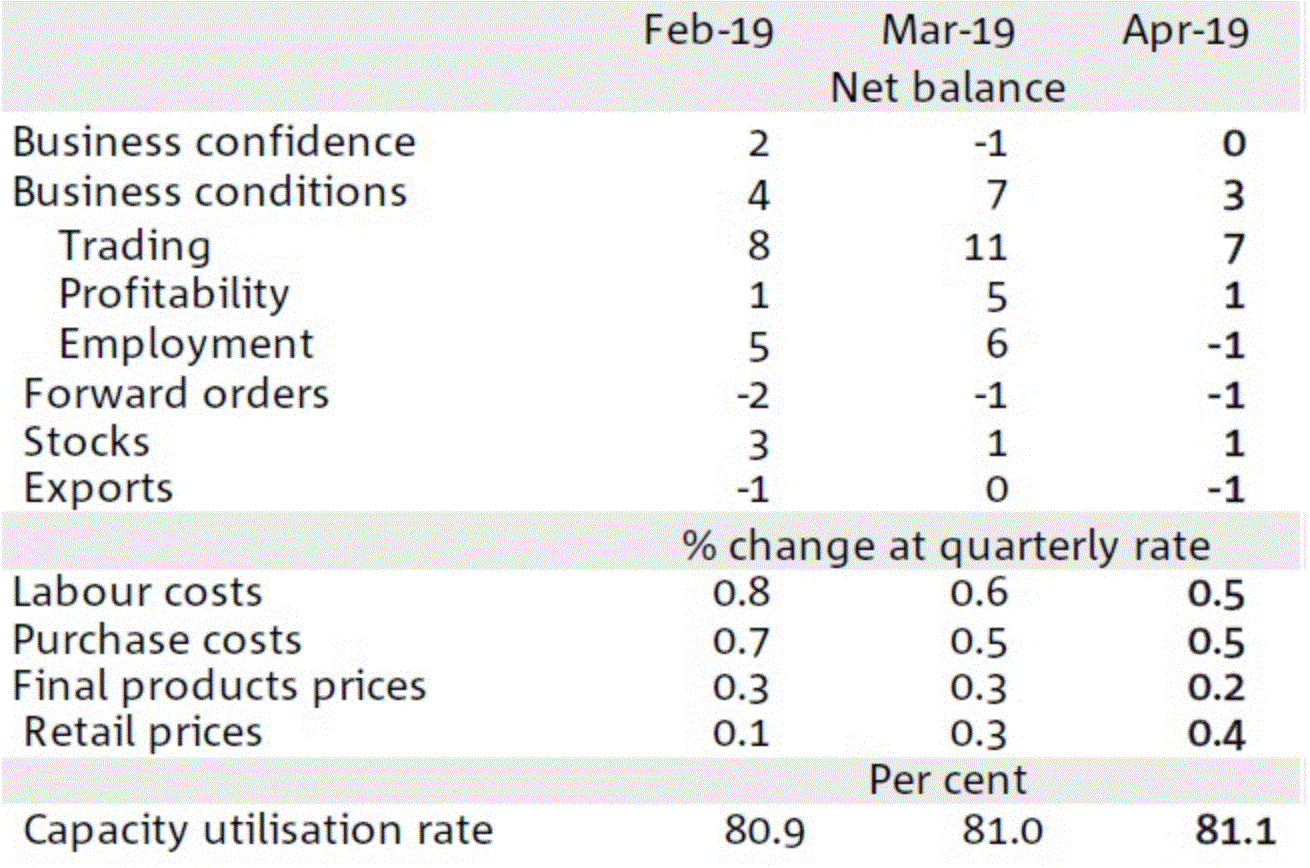
Task: Select the 81.1 capacity utilisation value
Action: (x=1238, y=831)
